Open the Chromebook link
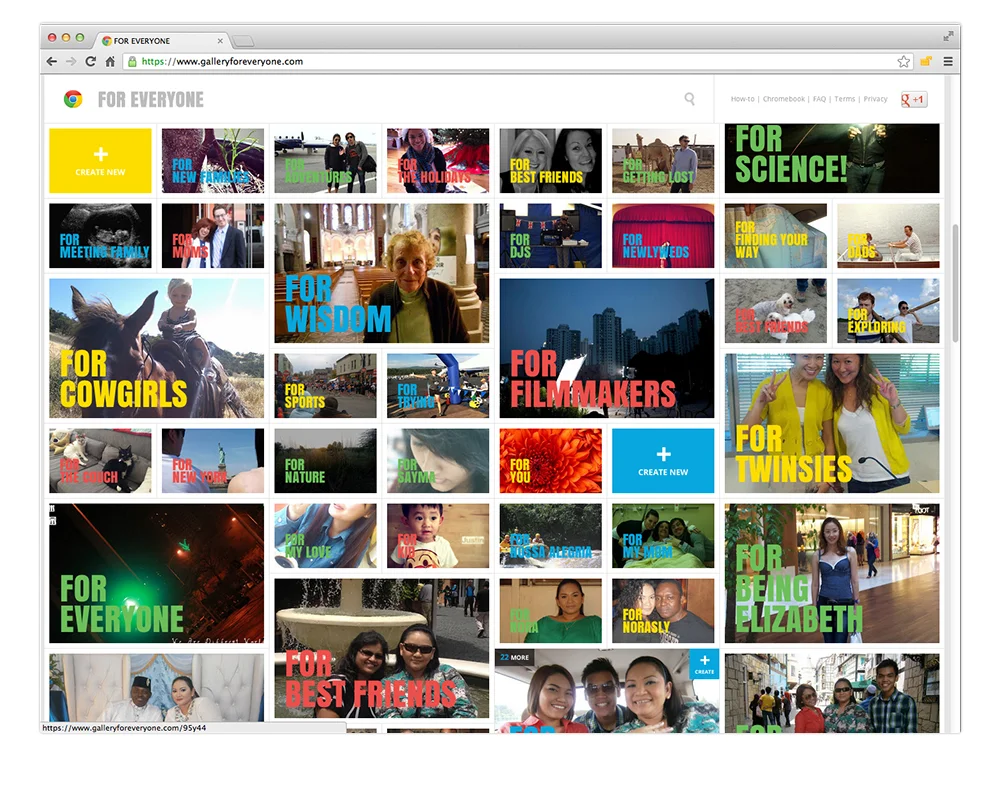The width and height of the screenshot is (1000, 789). click(784, 99)
